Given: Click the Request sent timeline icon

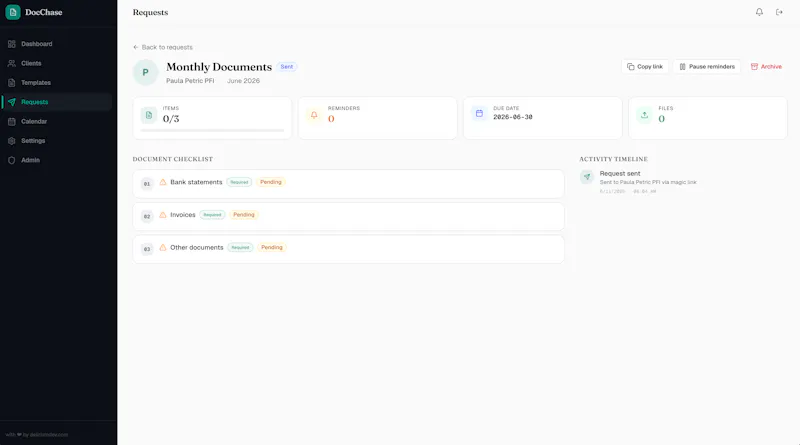Looking at the screenshot, I should click(587, 177).
